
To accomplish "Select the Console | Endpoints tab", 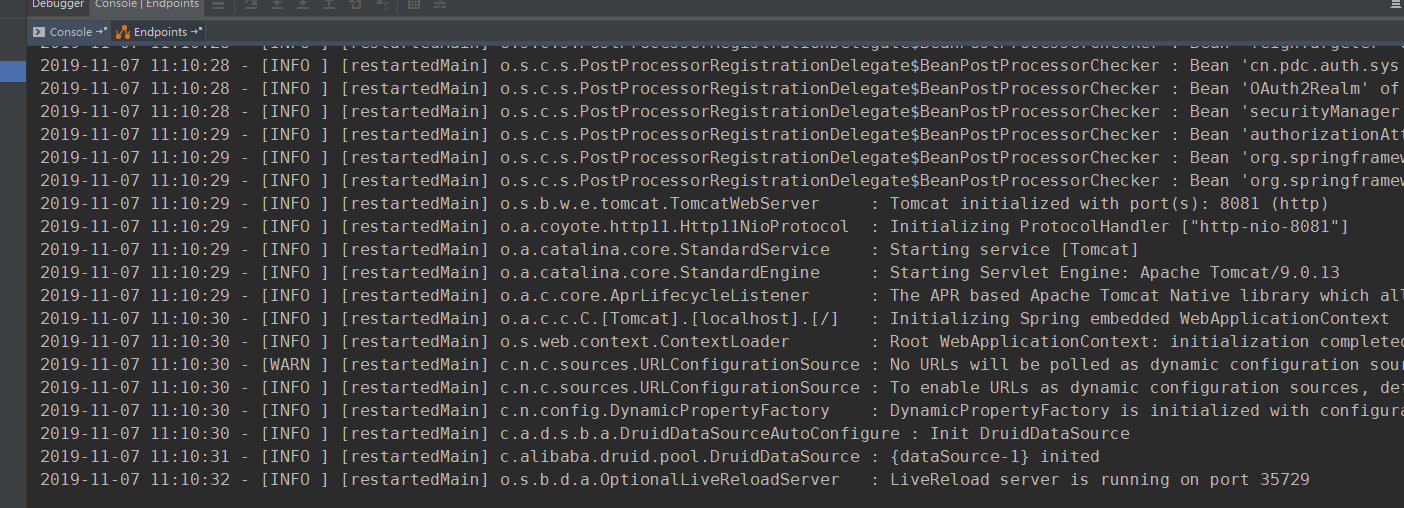I will [x=147, y=5].
